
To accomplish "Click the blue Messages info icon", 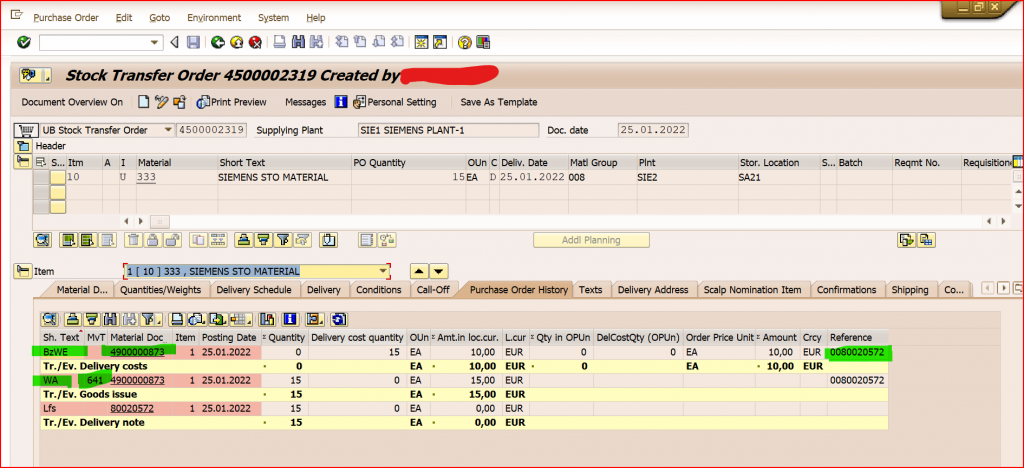I will 340,102.
